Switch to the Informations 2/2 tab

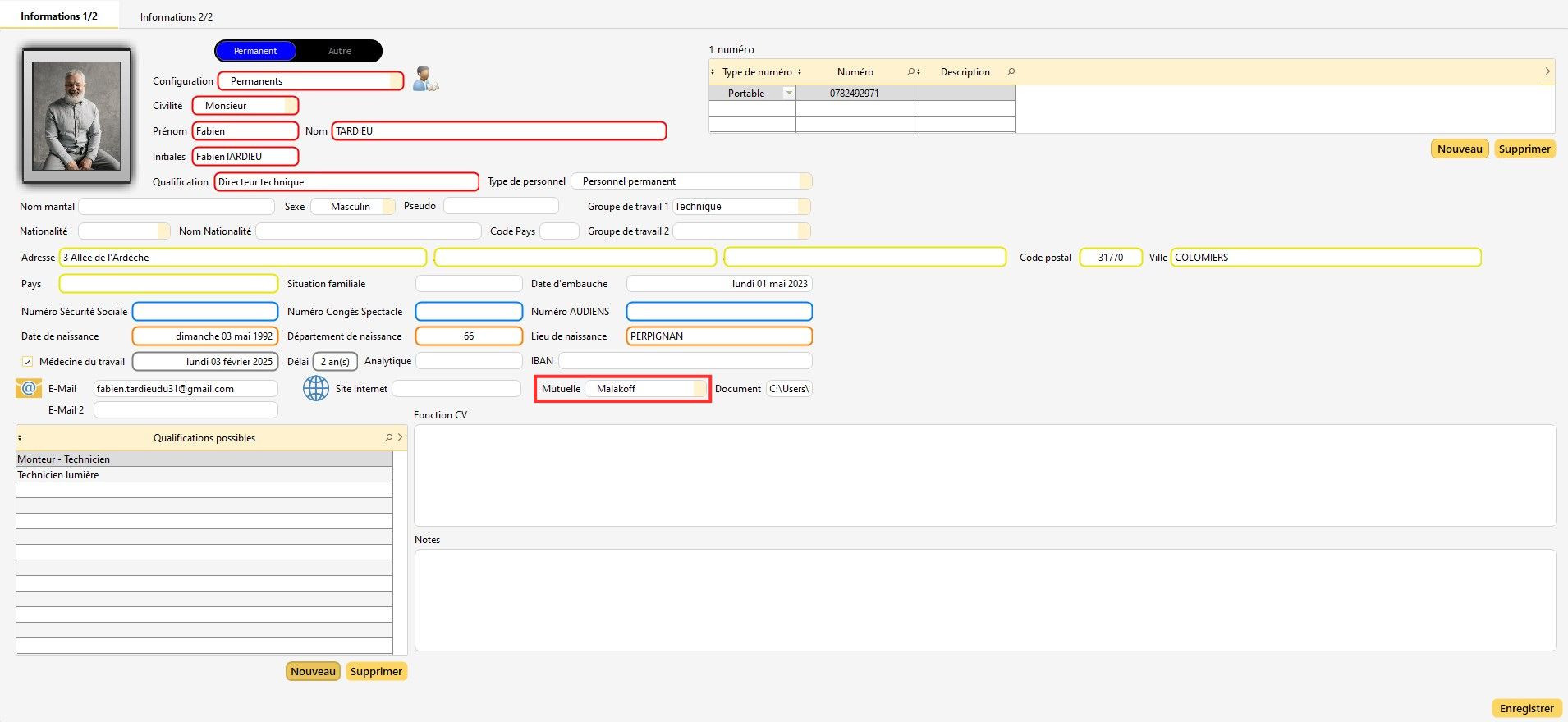click(x=176, y=16)
